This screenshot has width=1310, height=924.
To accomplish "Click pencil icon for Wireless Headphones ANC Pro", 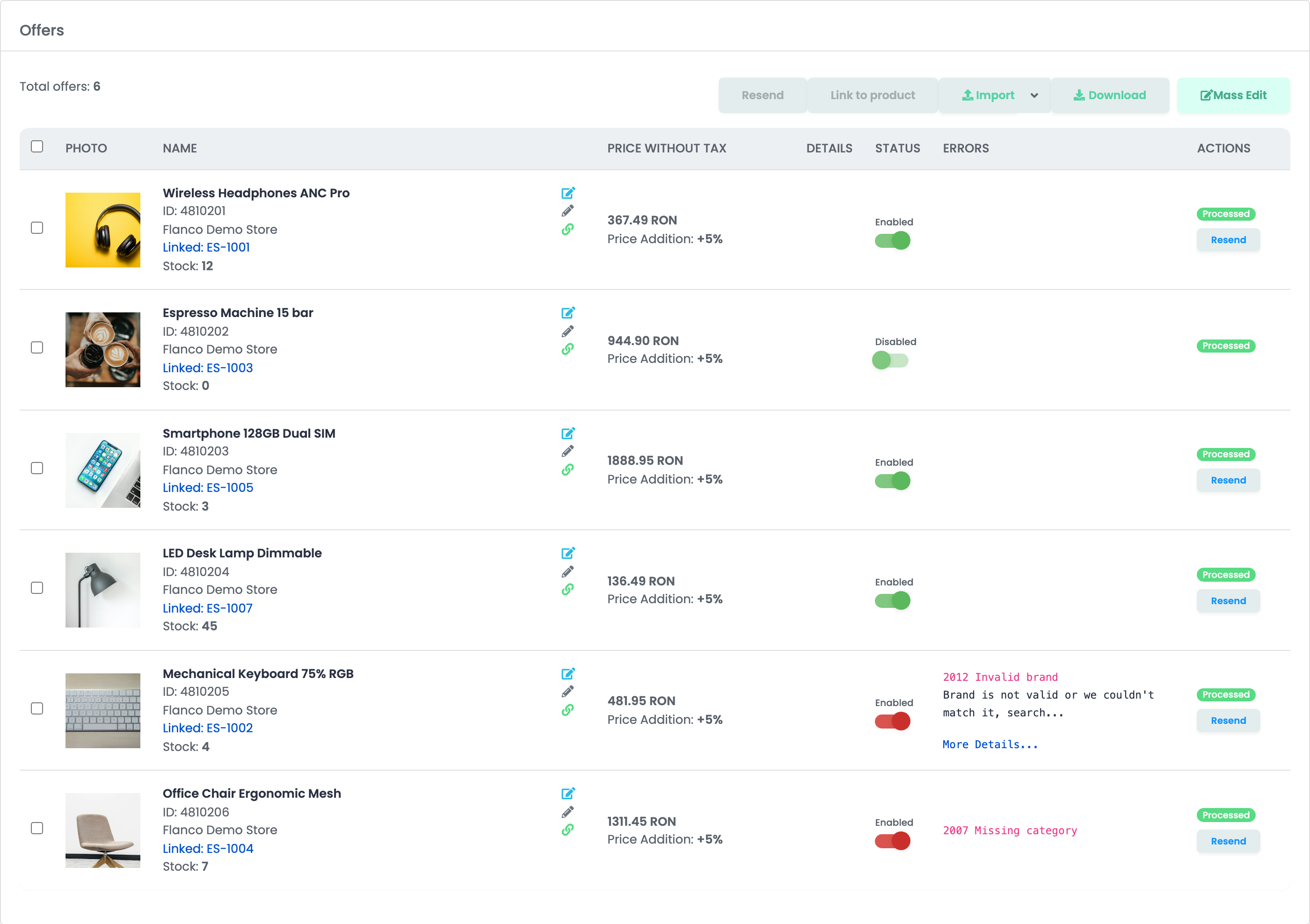I will pos(568,211).
